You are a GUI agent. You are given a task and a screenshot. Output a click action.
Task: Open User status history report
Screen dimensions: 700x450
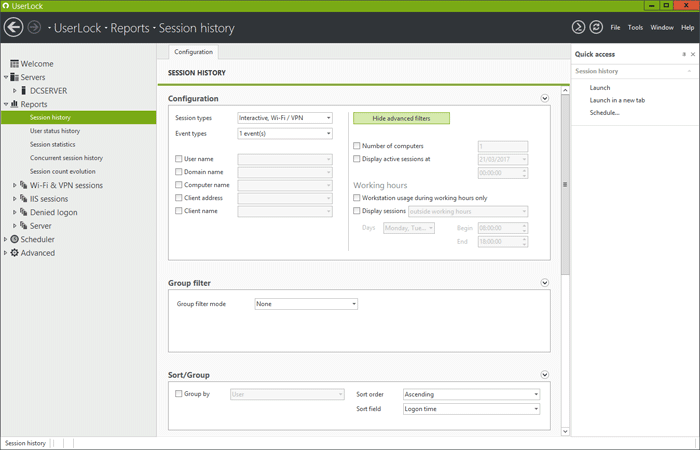coord(55,131)
